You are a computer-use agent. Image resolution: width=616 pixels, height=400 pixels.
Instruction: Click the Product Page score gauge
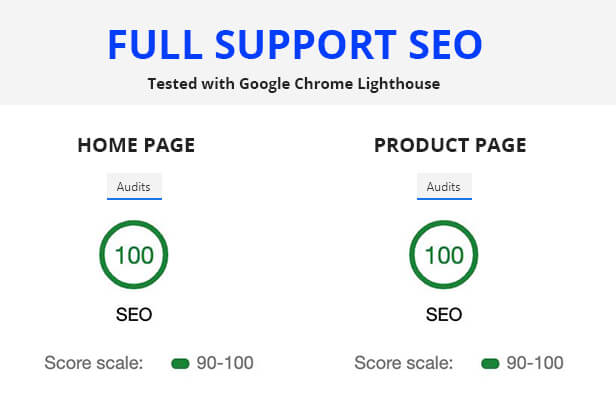(444, 255)
